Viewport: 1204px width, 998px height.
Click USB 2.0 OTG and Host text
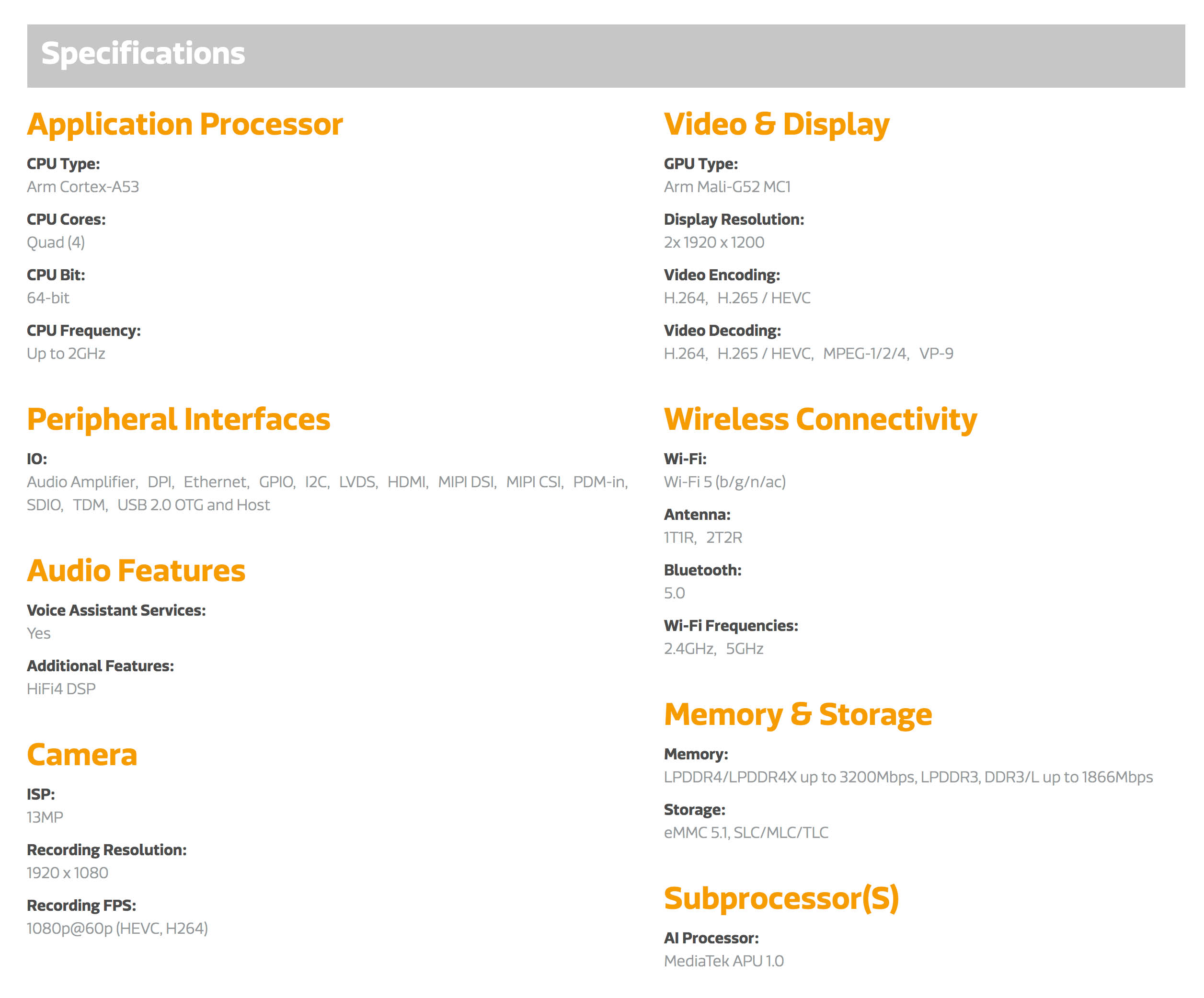(x=193, y=505)
